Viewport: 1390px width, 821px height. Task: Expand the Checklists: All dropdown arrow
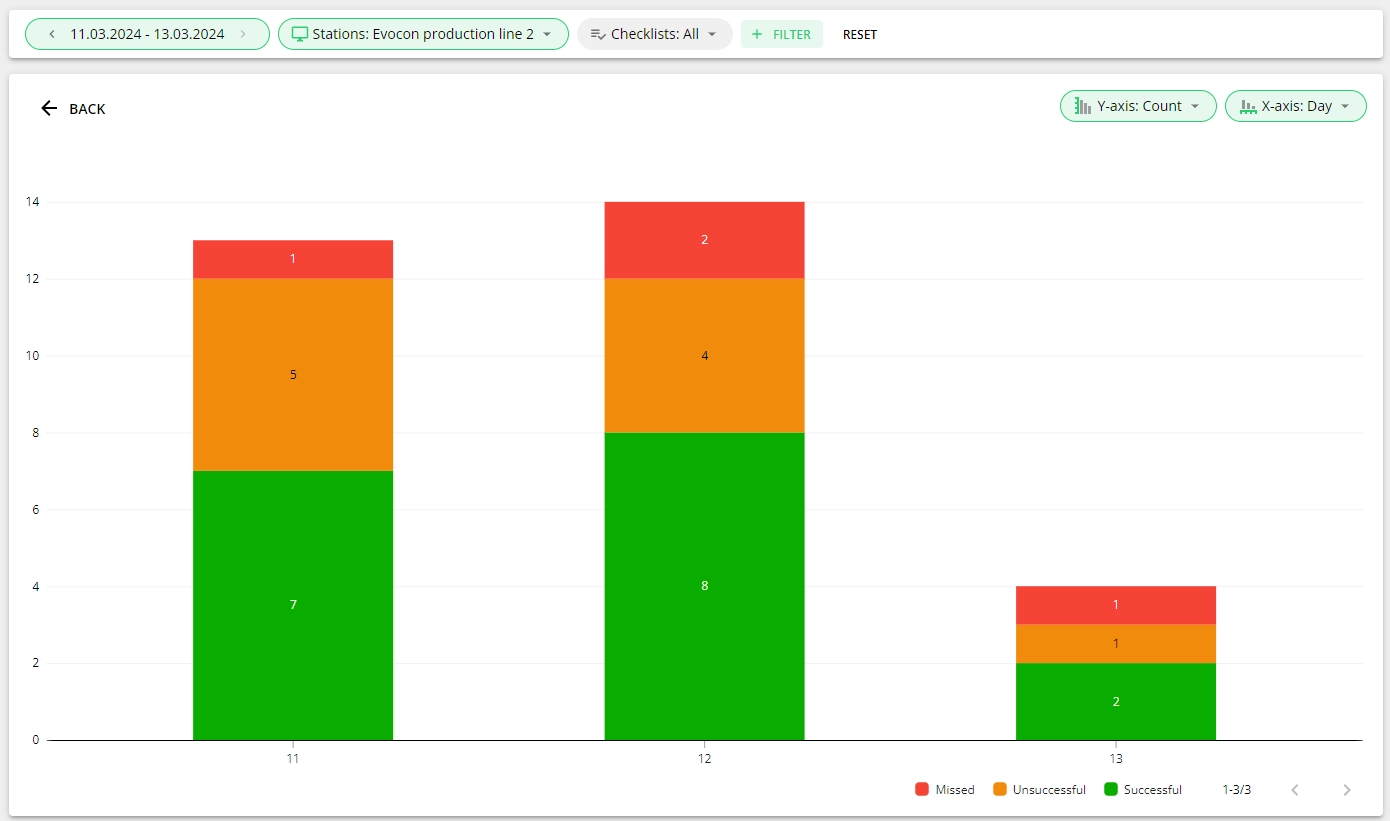tap(712, 34)
